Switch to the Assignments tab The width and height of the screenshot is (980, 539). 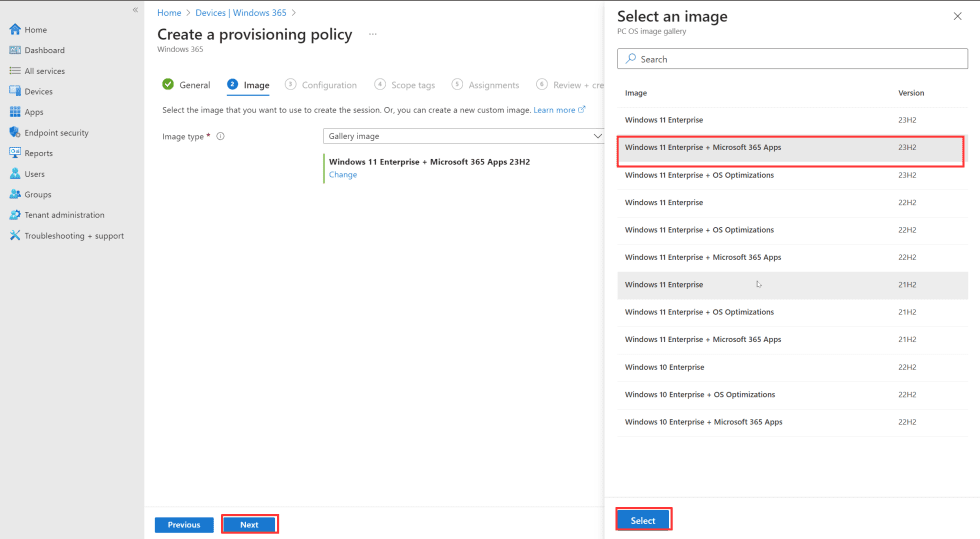[486, 85]
